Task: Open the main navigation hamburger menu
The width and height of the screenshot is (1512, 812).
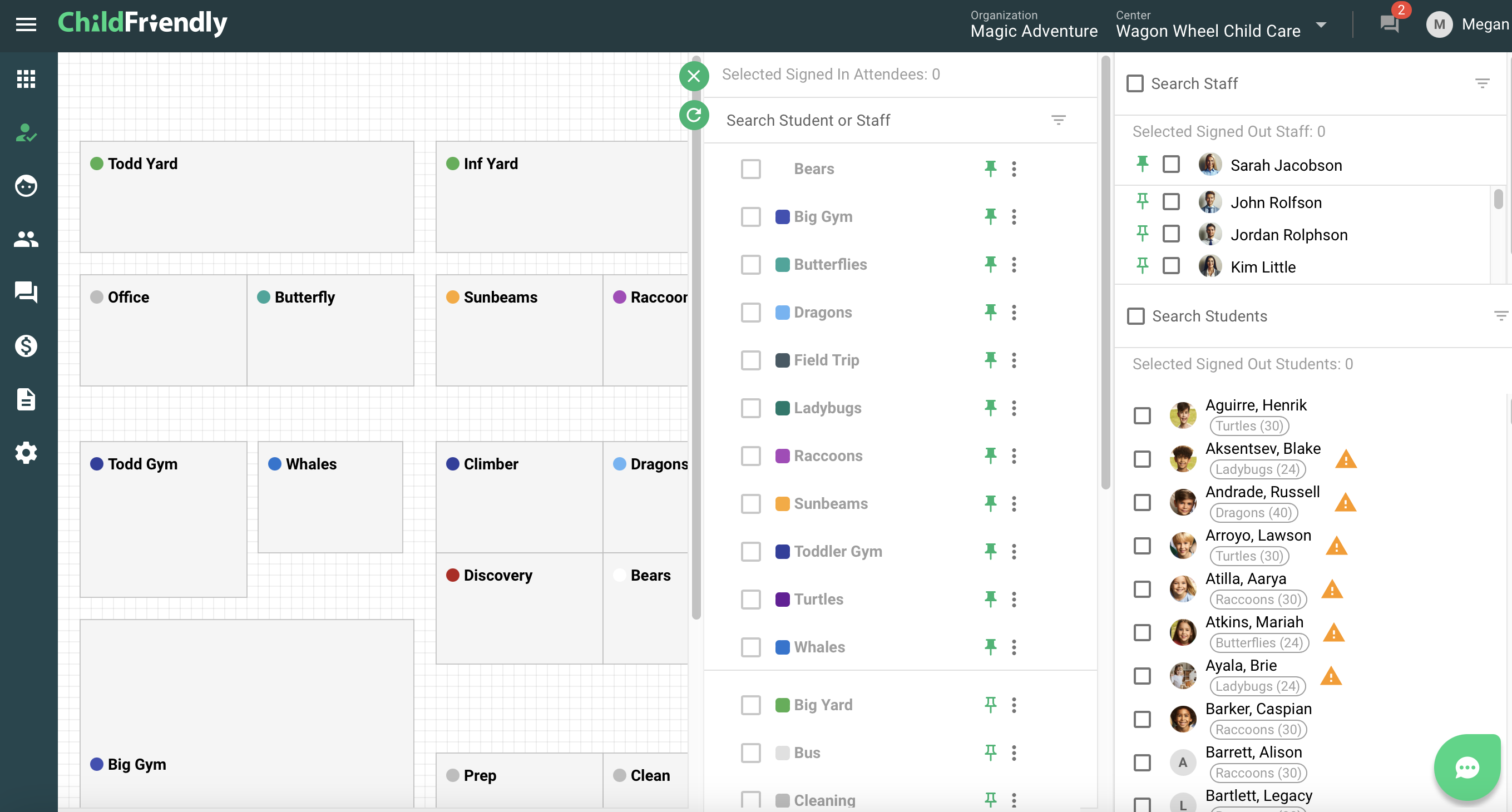Action: 26,24
